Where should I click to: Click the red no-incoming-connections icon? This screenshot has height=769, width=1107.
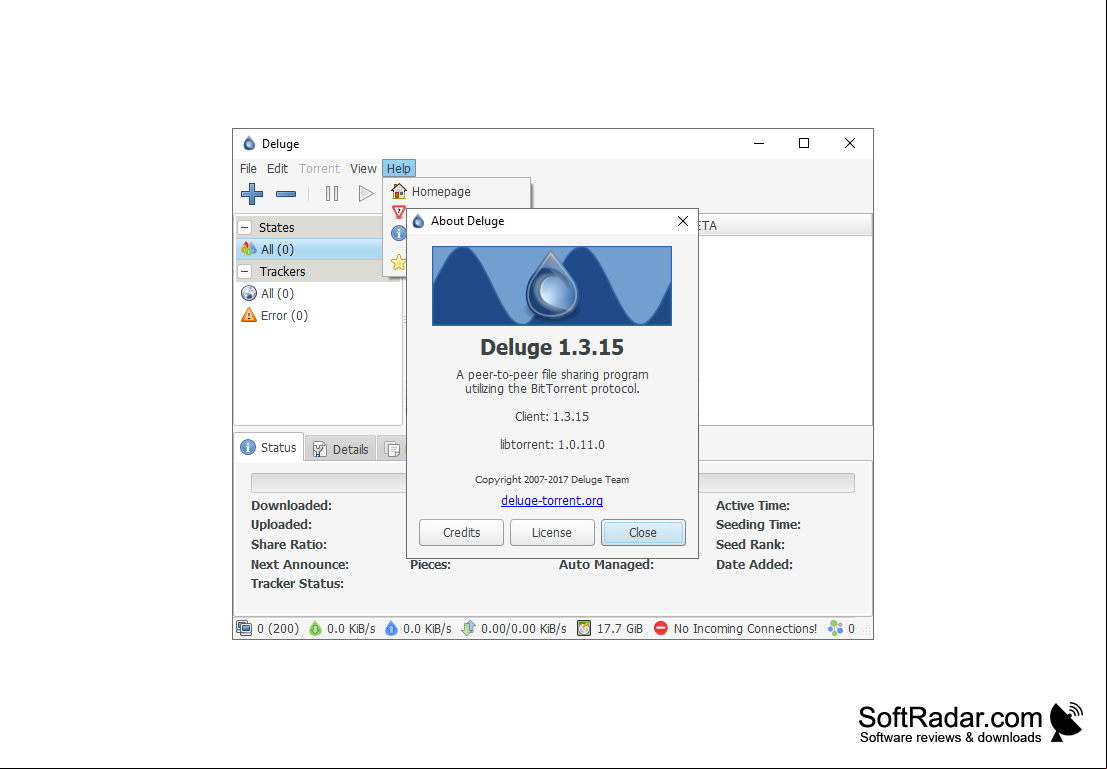tap(661, 628)
